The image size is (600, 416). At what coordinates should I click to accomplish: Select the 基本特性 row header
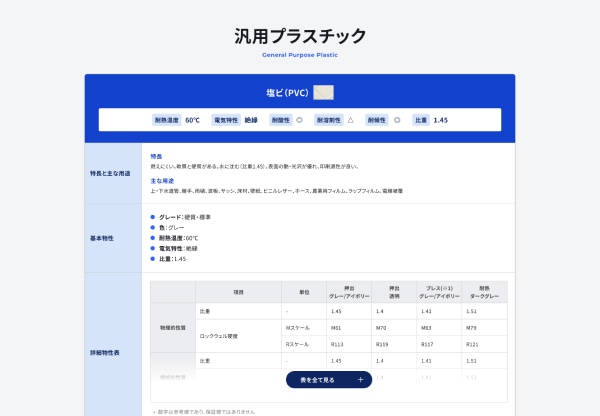[x=113, y=238]
